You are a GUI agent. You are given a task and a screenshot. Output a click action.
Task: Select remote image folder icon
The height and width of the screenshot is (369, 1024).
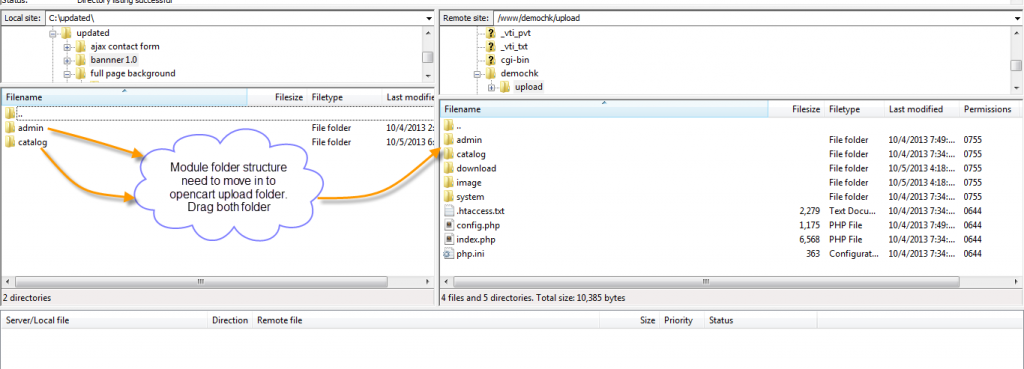(449, 182)
